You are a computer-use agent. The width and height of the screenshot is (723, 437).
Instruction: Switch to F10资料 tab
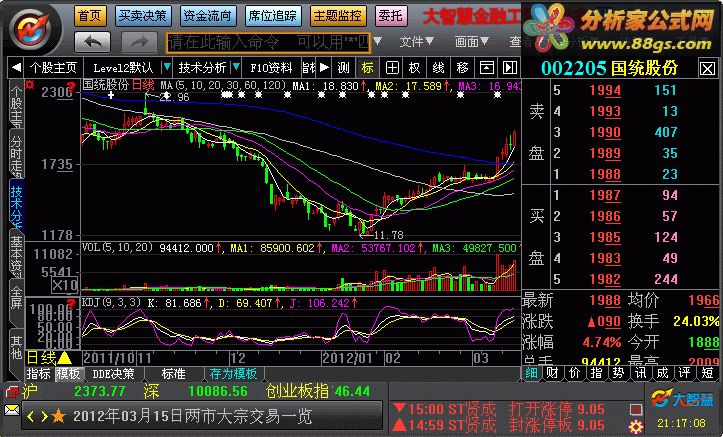[x=271, y=68]
